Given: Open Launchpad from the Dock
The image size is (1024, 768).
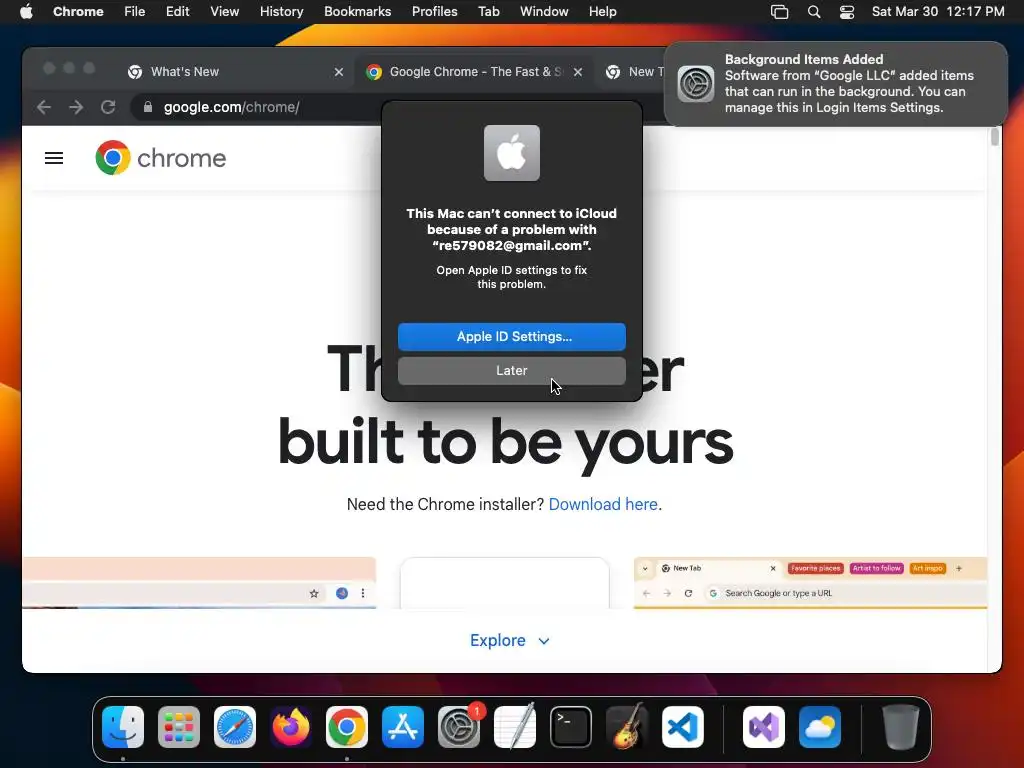Looking at the screenshot, I should [179, 727].
